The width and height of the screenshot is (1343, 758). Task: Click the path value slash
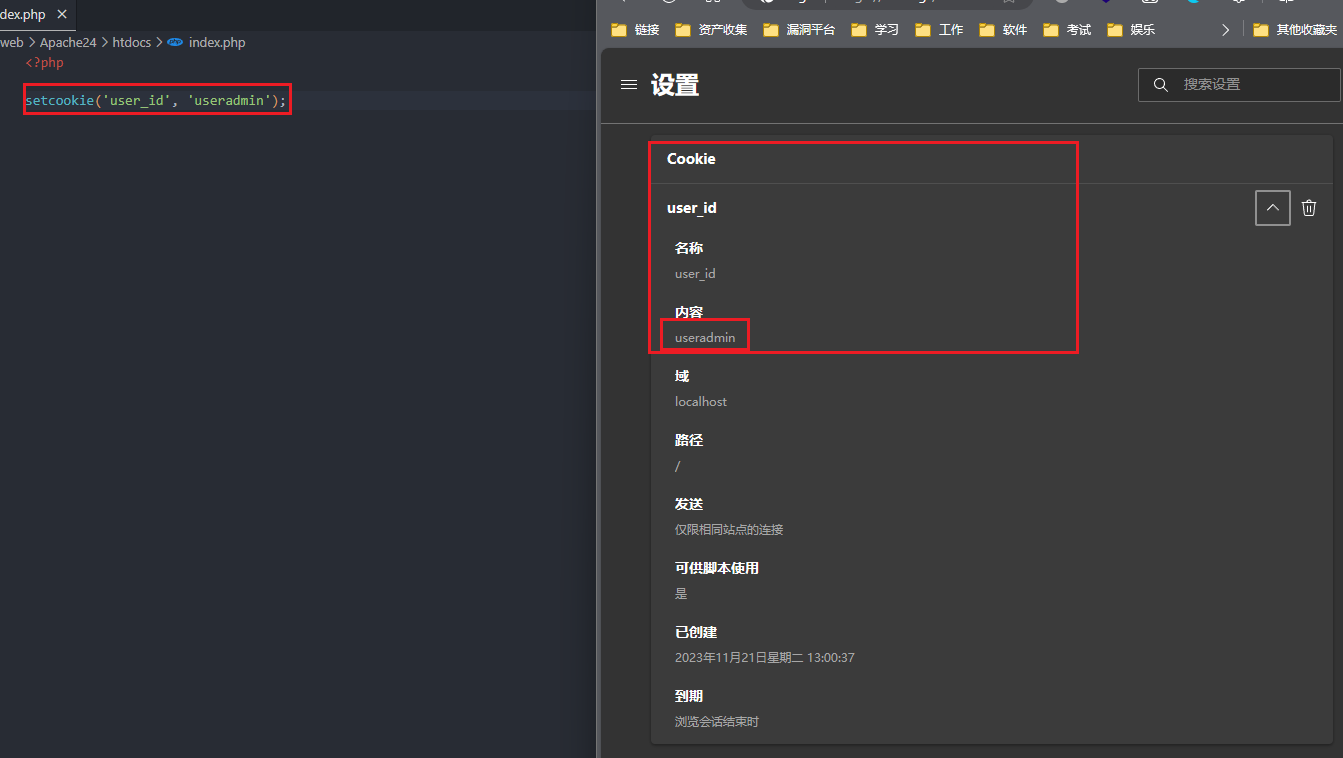coord(678,466)
